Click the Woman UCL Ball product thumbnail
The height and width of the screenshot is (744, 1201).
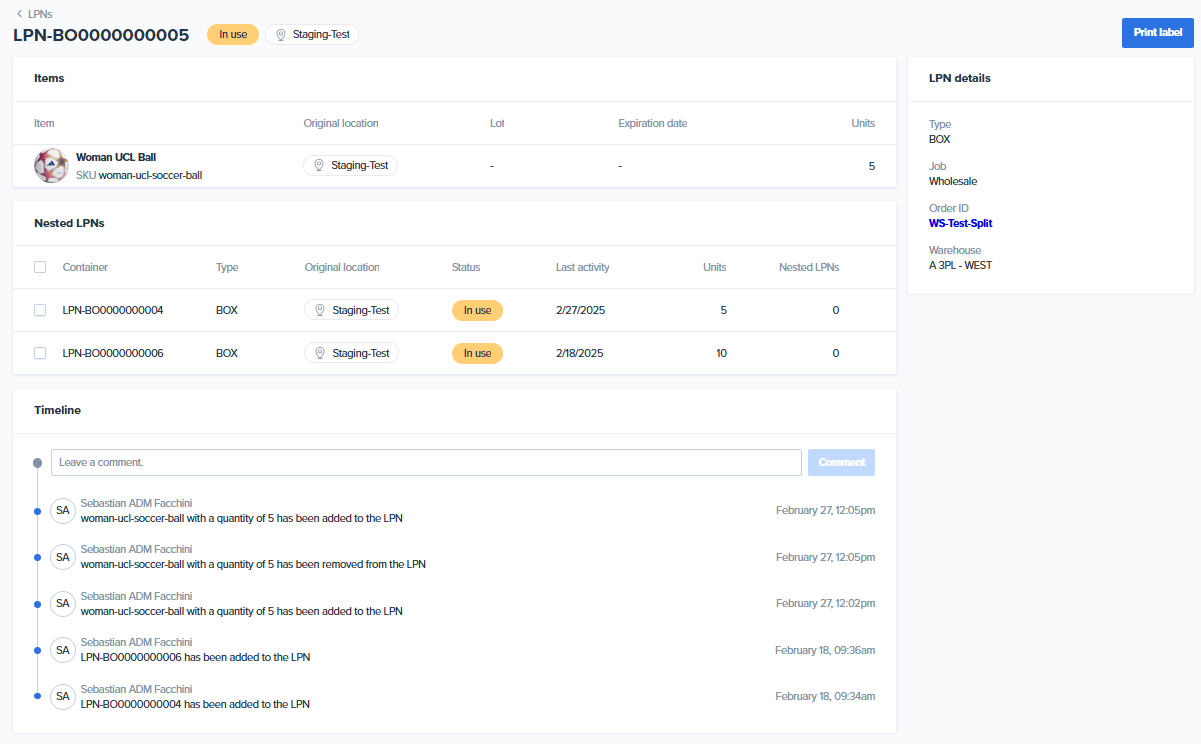point(51,165)
